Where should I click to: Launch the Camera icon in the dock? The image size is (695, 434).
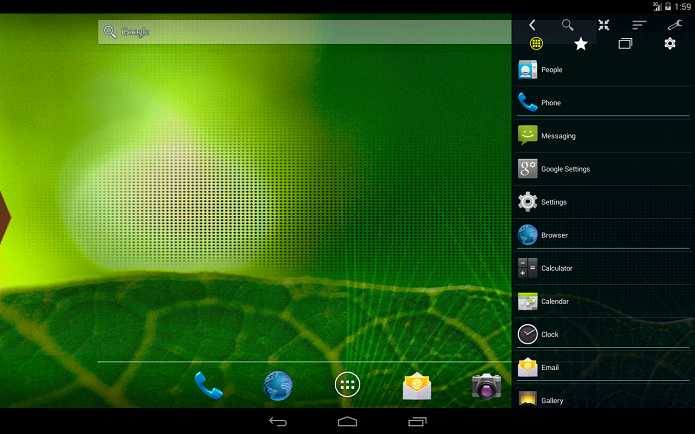(x=486, y=386)
